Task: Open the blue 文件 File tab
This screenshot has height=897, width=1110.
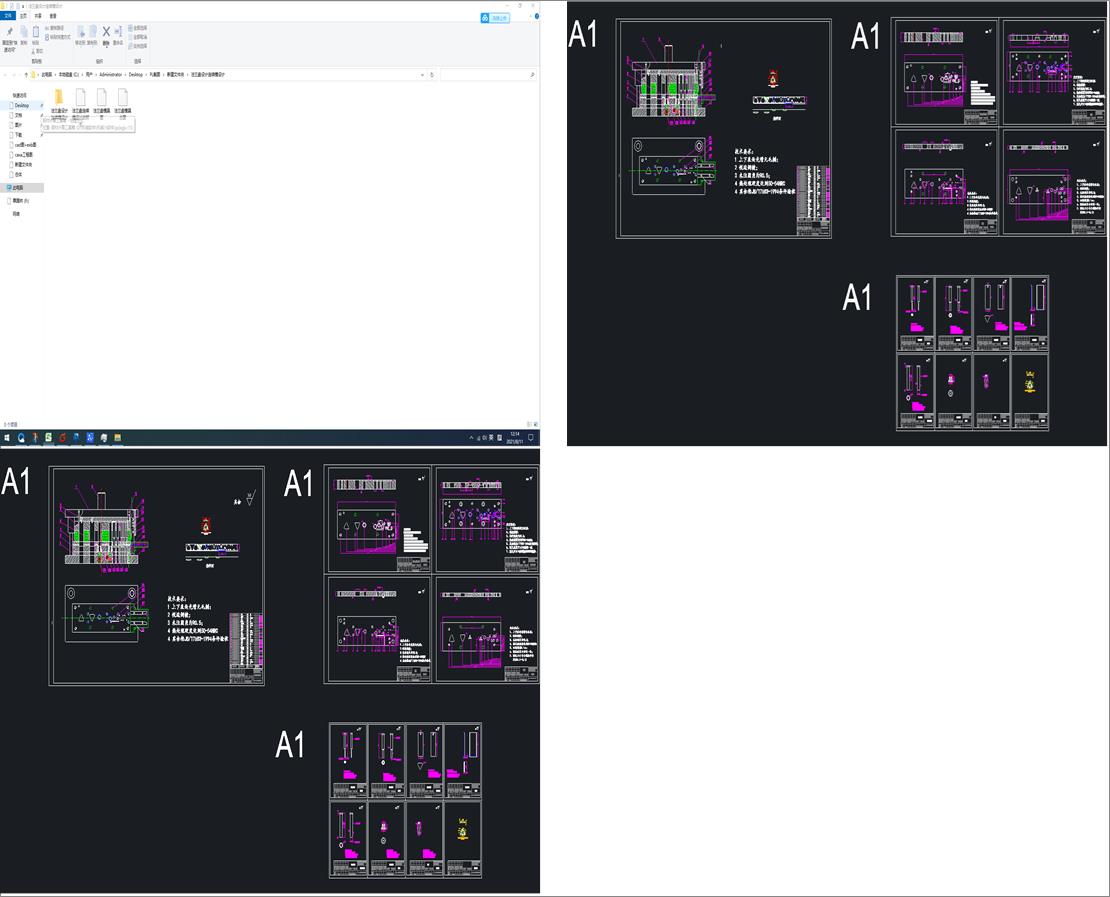Action: 8,16
